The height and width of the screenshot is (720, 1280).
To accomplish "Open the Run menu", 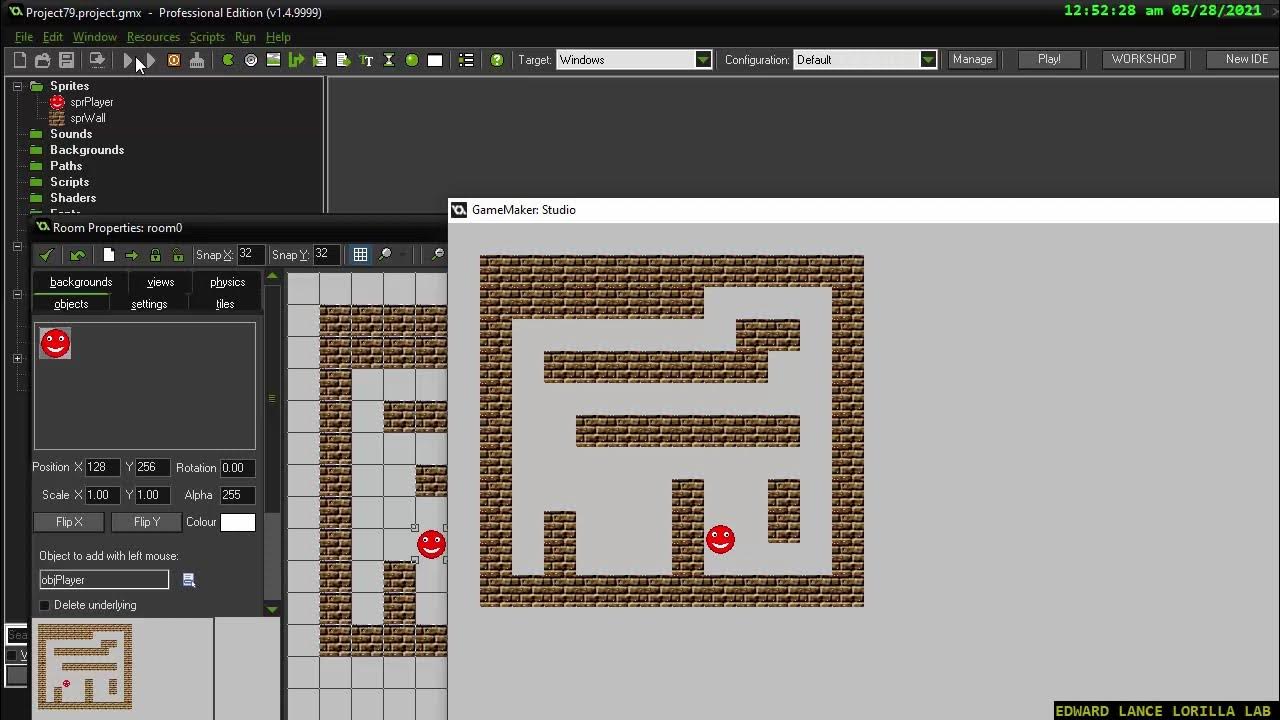I will coord(245,37).
